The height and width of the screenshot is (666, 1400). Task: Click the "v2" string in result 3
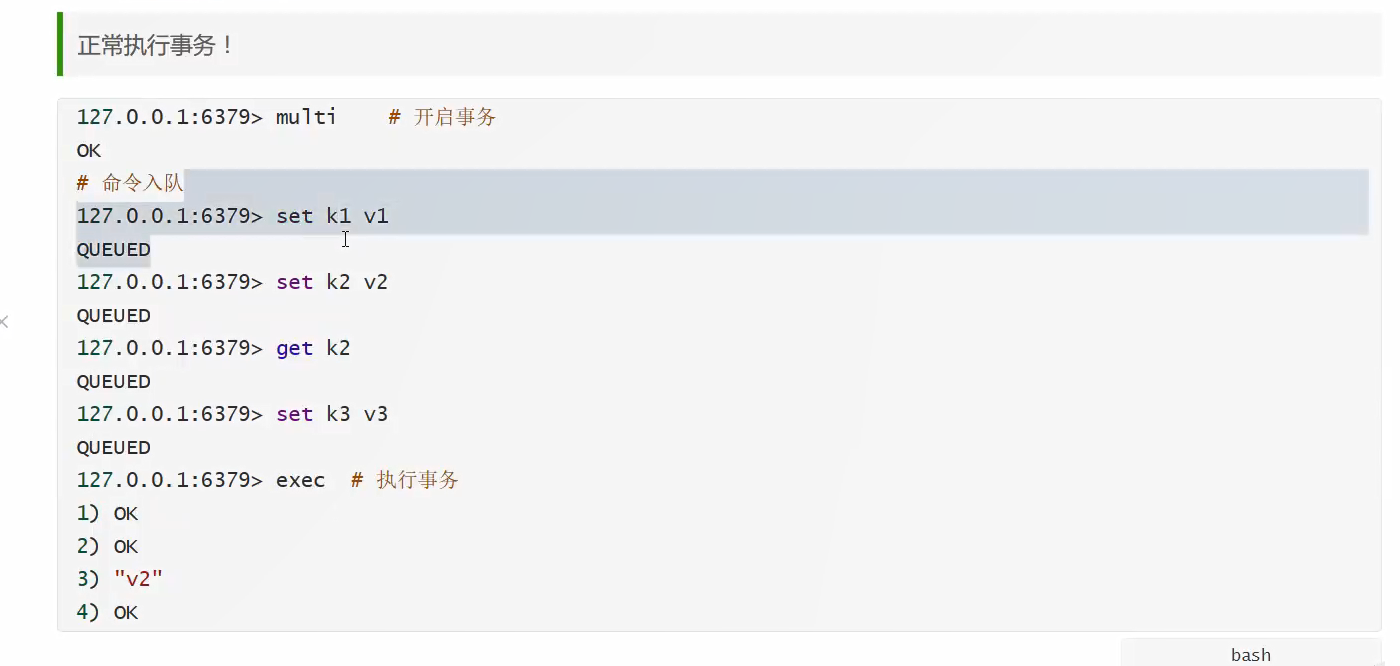[x=138, y=579]
